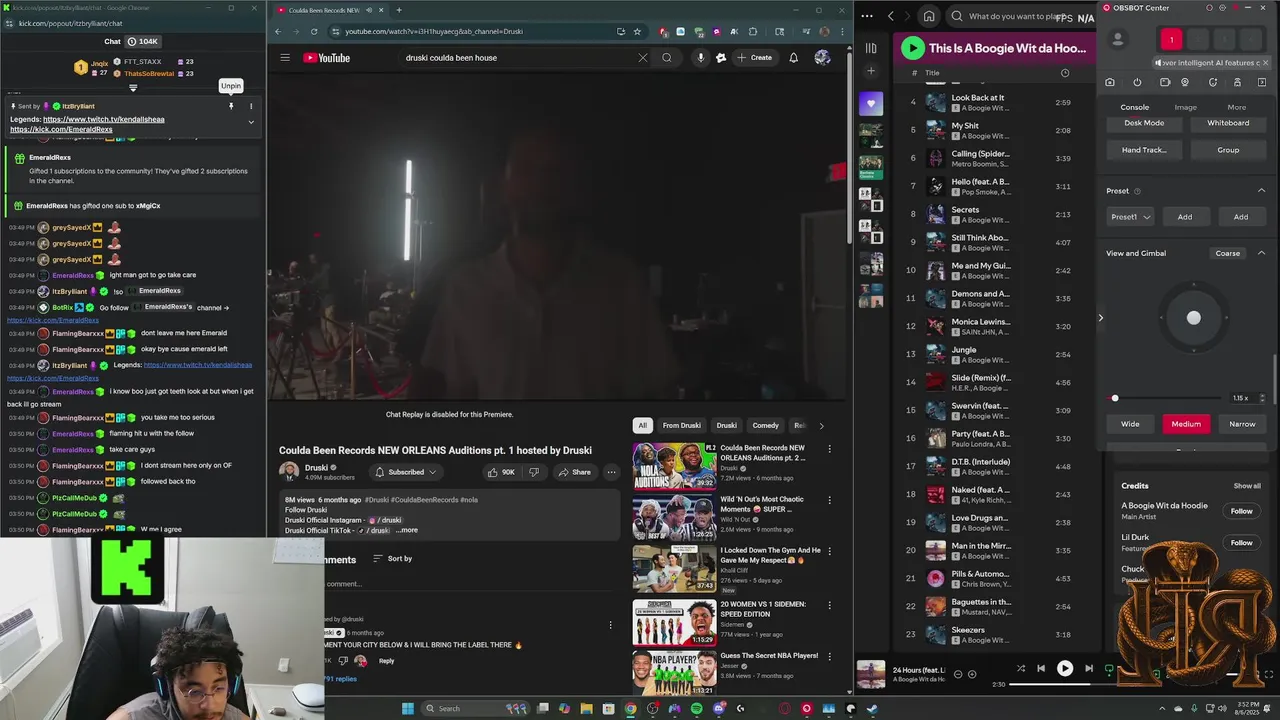Collapse the Preset section
The width and height of the screenshot is (1280, 720).
click(1261, 191)
